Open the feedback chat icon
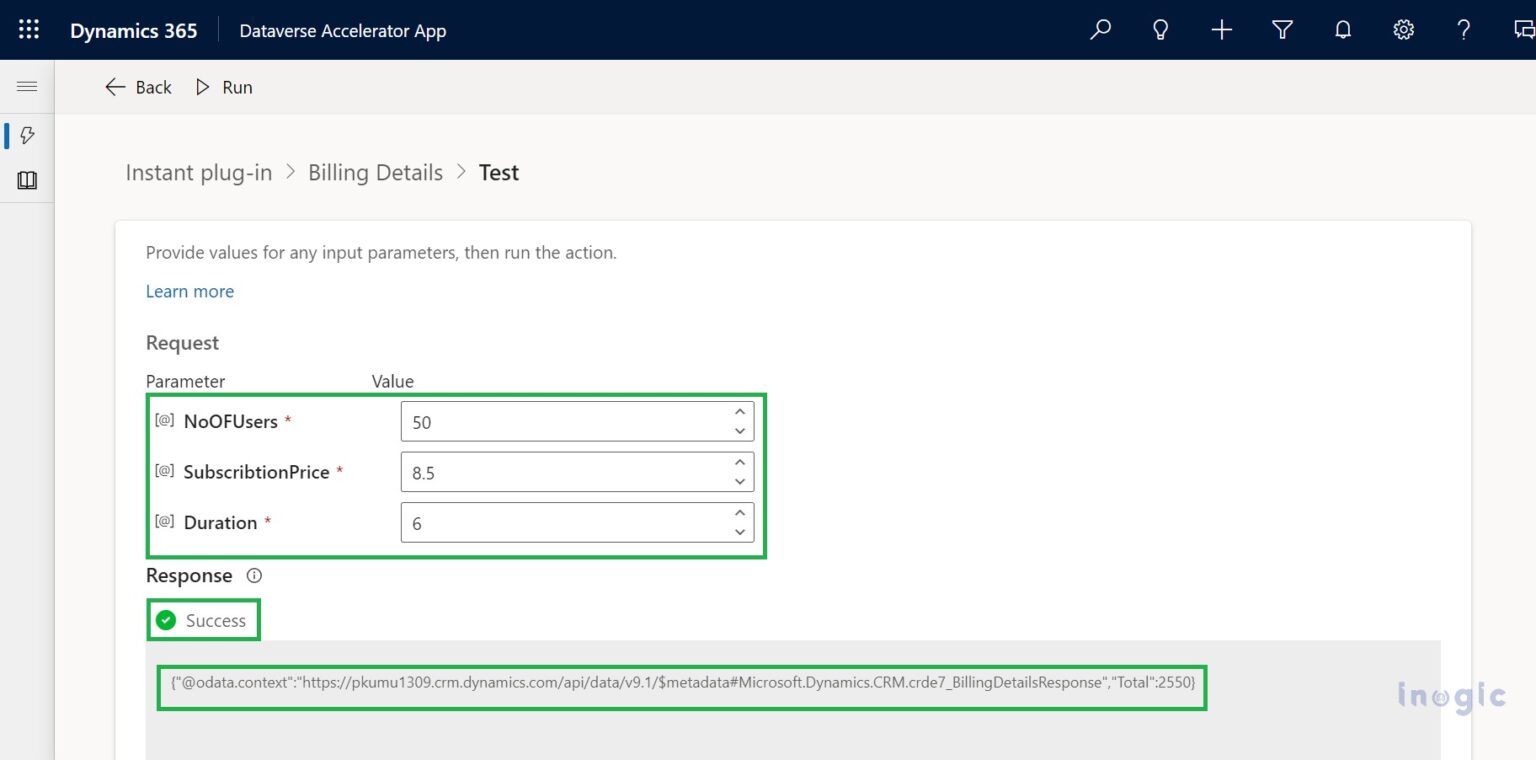This screenshot has width=1536, height=760. 1522,30
